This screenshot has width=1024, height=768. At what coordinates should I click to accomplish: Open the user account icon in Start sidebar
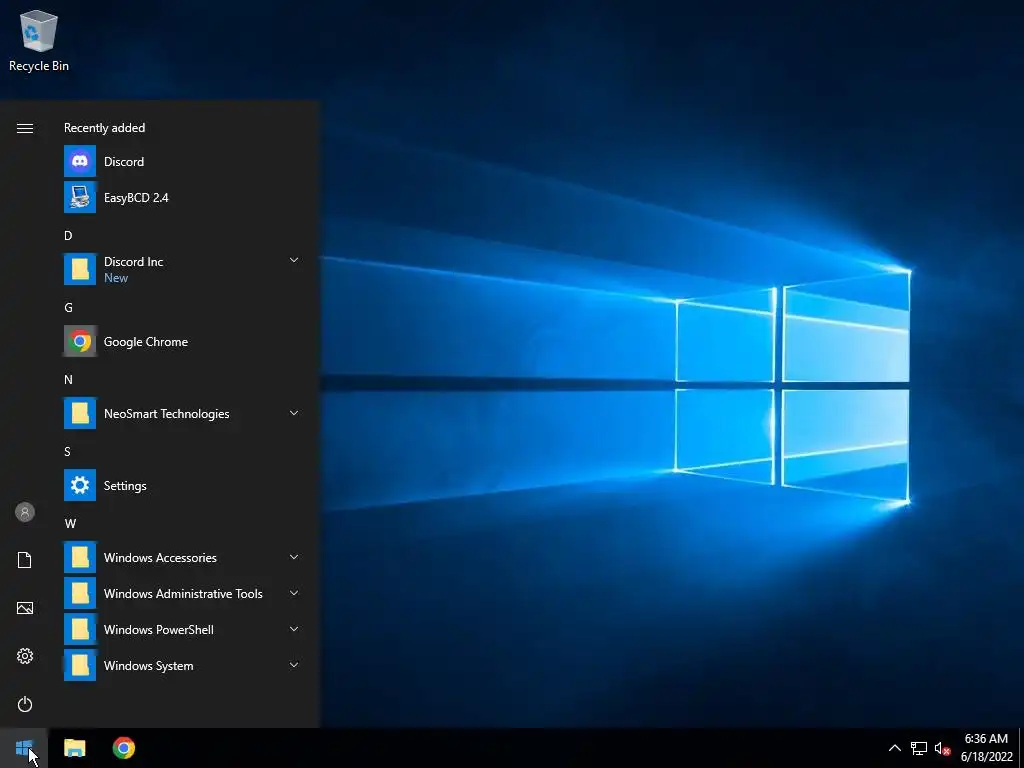tap(25, 512)
